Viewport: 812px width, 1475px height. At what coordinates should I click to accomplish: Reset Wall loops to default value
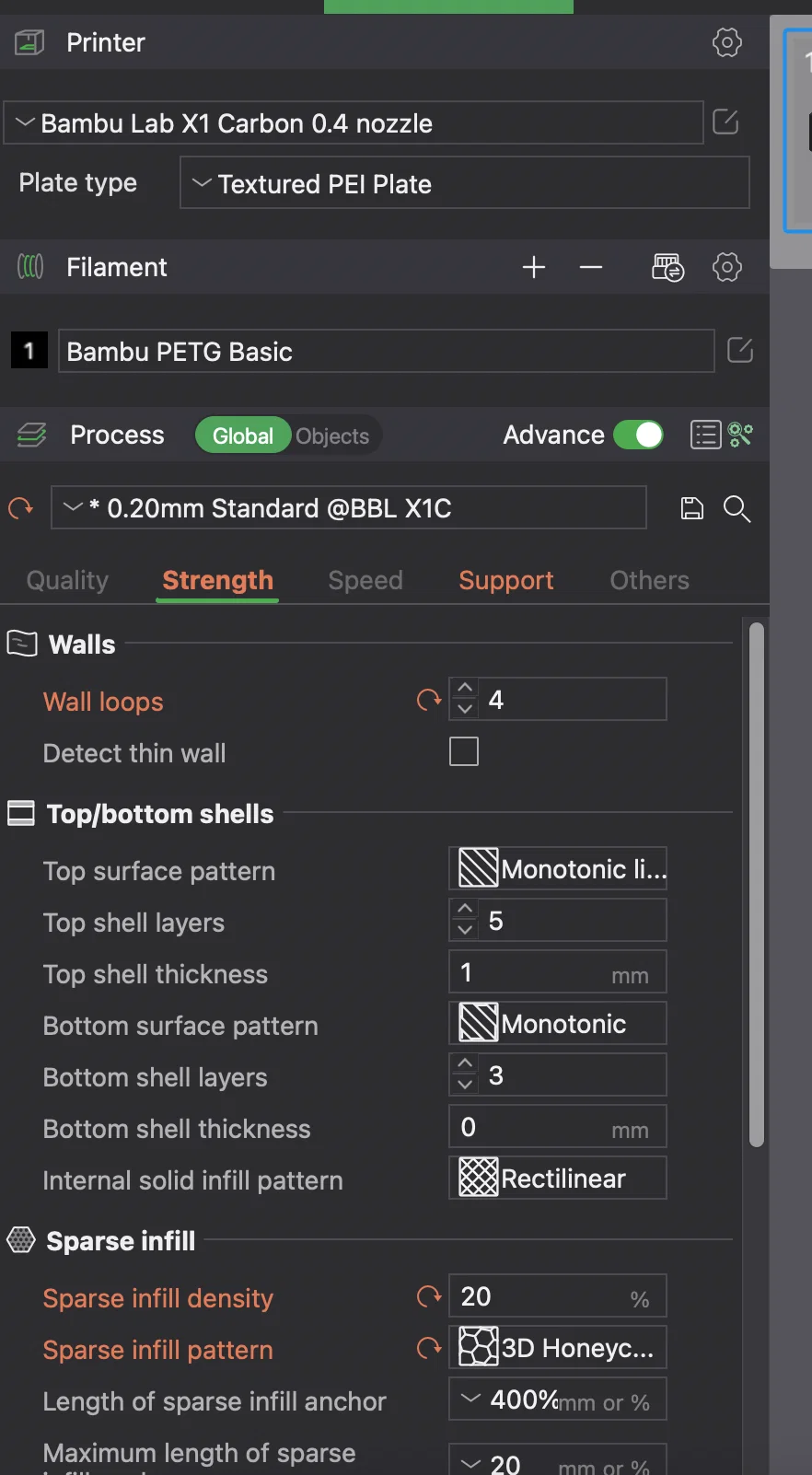[x=429, y=701]
